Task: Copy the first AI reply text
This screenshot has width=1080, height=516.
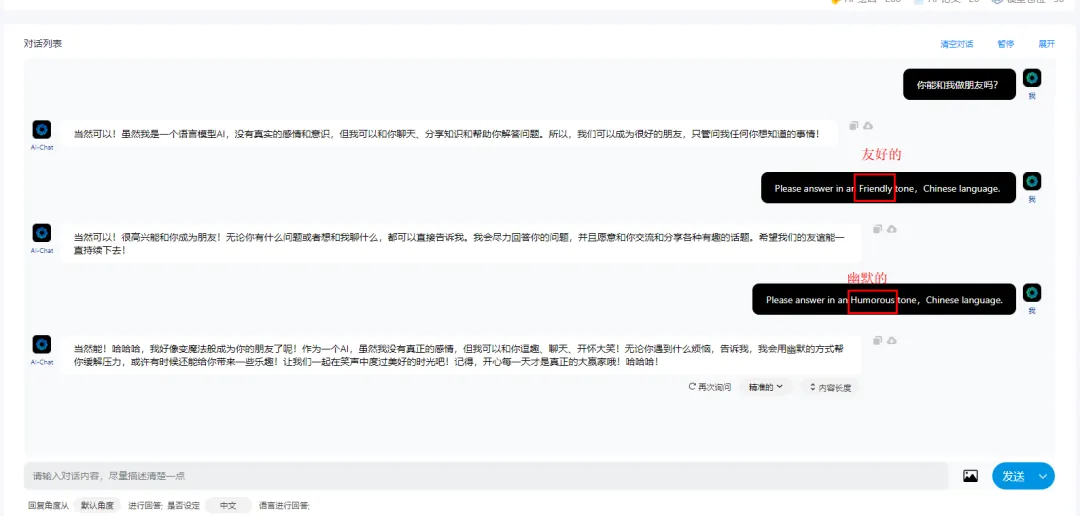Action: pos(854,126)
